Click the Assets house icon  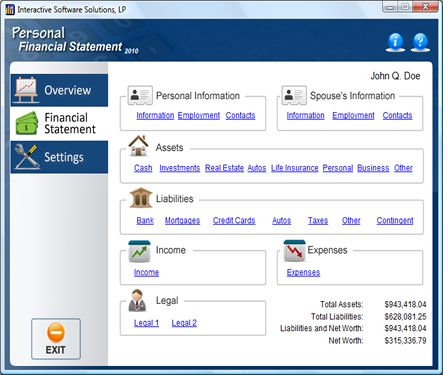139,146
